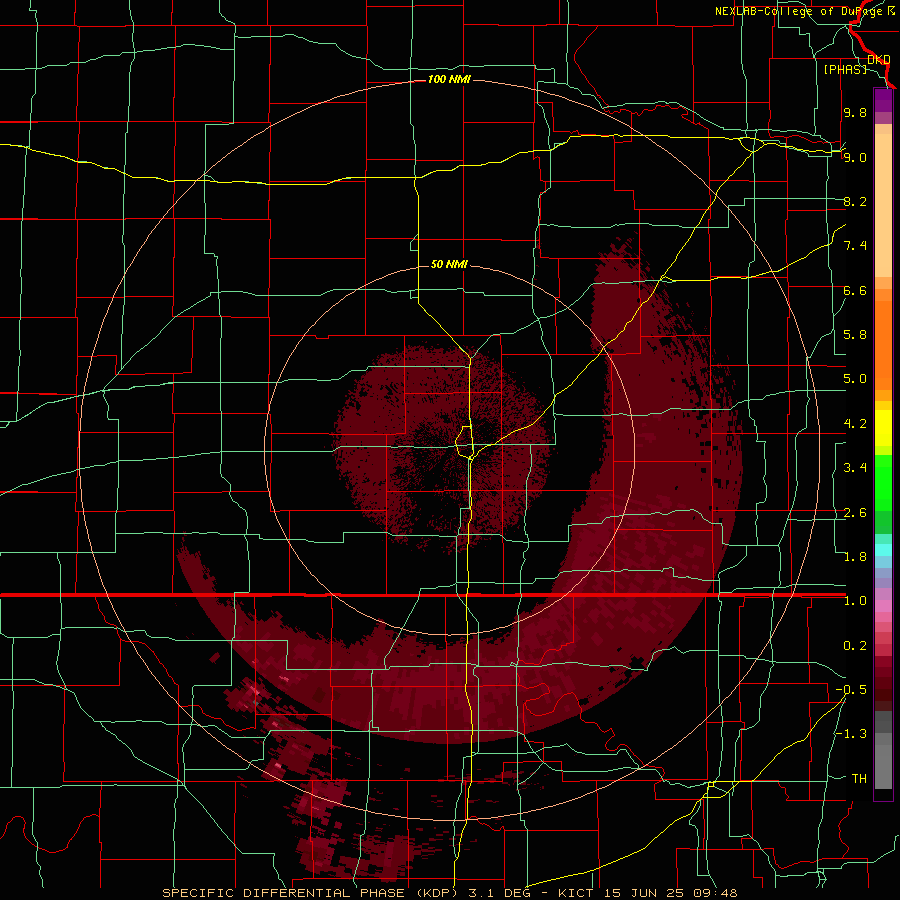This screenshot has height=900, width=900.
Task: Click the 50 NMI range ring label
Action: pyautogui.click(x=449, y=264)
